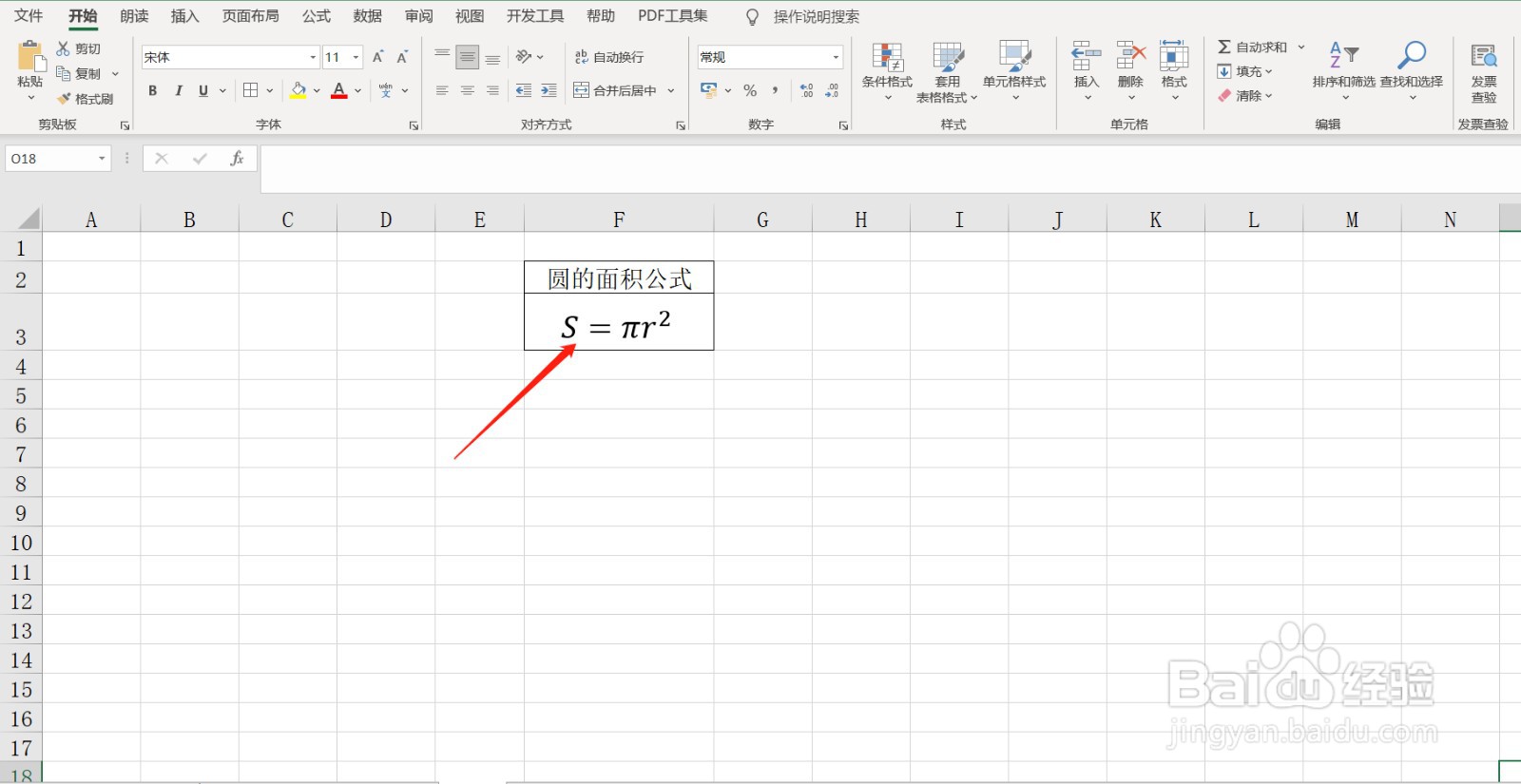This screenshot has width=1521, height=784.
Task: Open Font group dialog launcher
Action: point(414,125)
